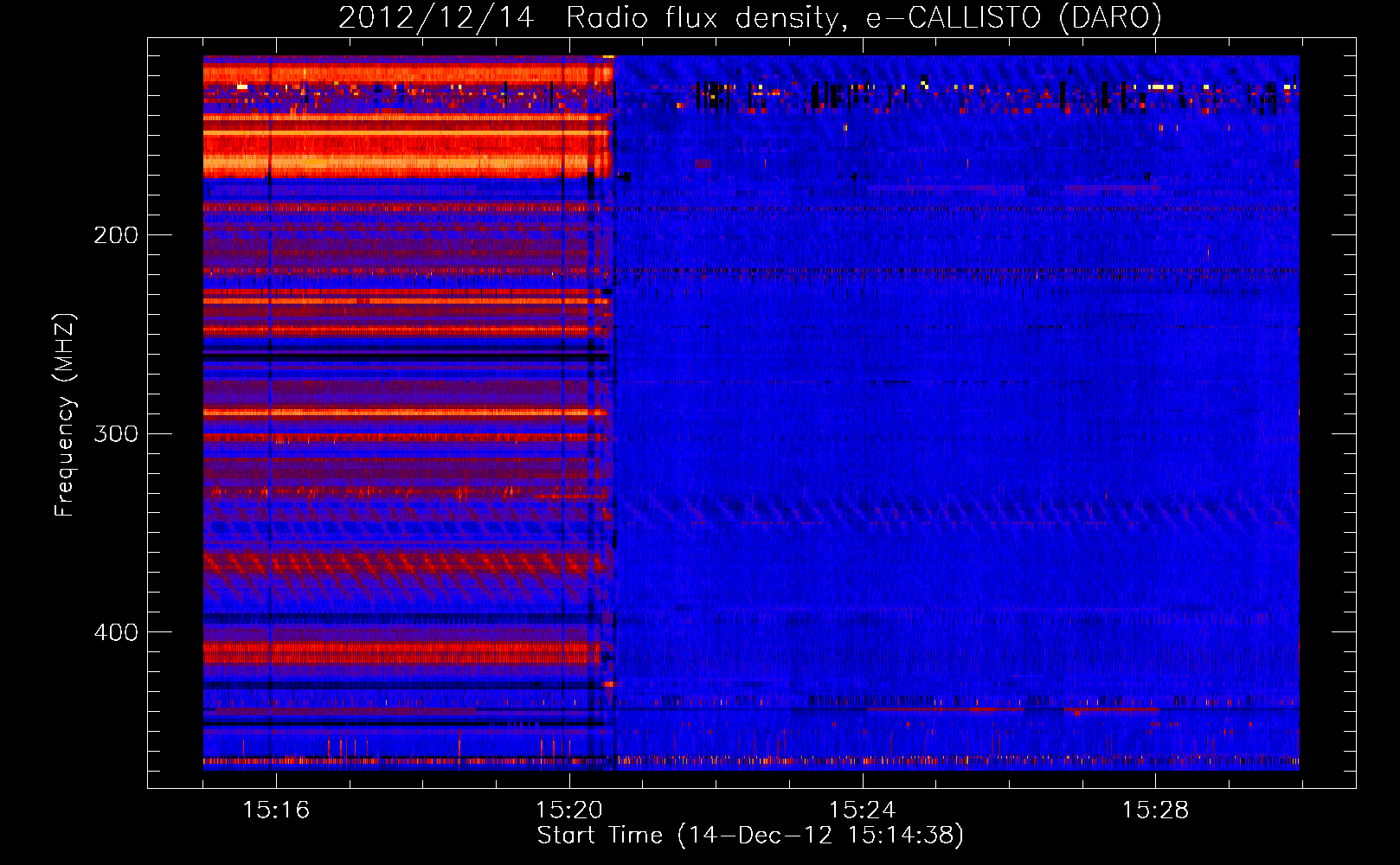Image resolution: width=1400 pixels, height=865 pixels.
Task: Click the '400' frequency axis label
Action: pyautogui.click(x=116, y=632)
